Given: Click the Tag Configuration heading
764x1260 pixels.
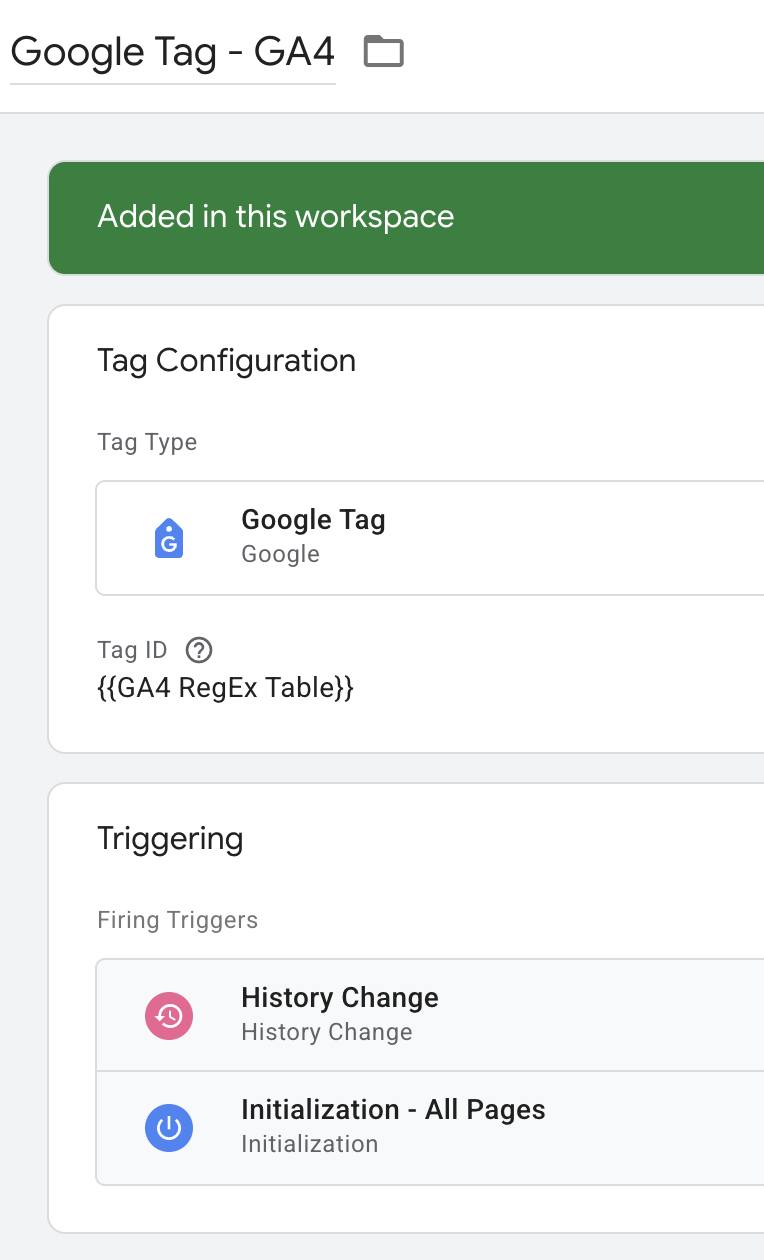Looking at the screenshot, I should pyautogui.click(x=227, y=361).
